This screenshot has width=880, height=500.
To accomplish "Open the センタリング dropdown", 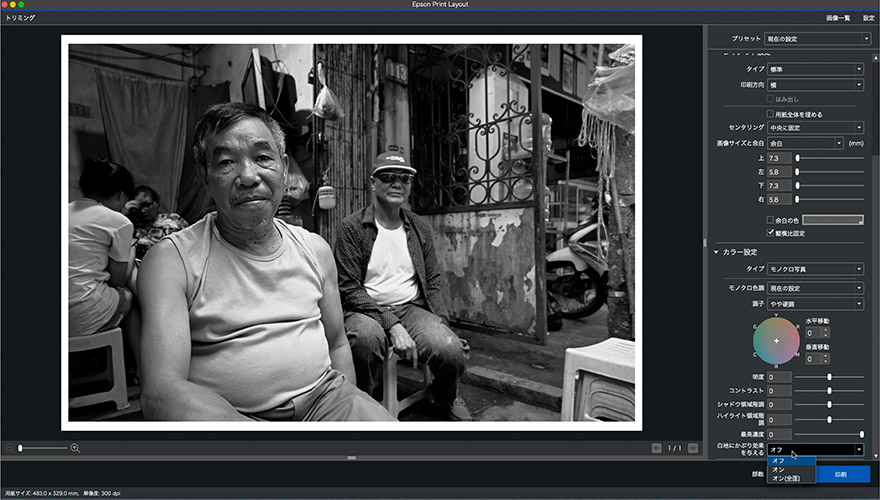I will pyautogui.click(x=816, y=128).
